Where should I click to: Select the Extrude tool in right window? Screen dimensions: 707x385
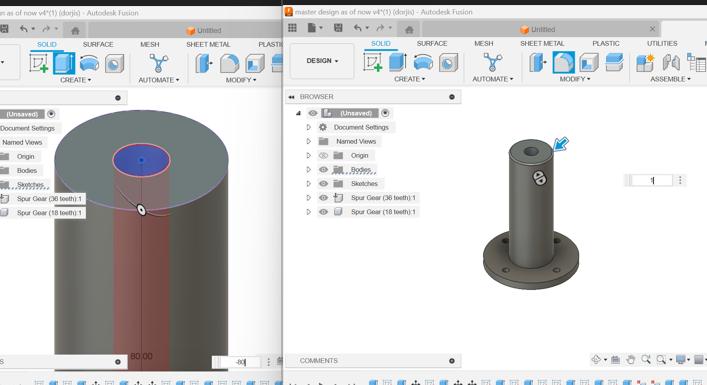pos(397,62)
